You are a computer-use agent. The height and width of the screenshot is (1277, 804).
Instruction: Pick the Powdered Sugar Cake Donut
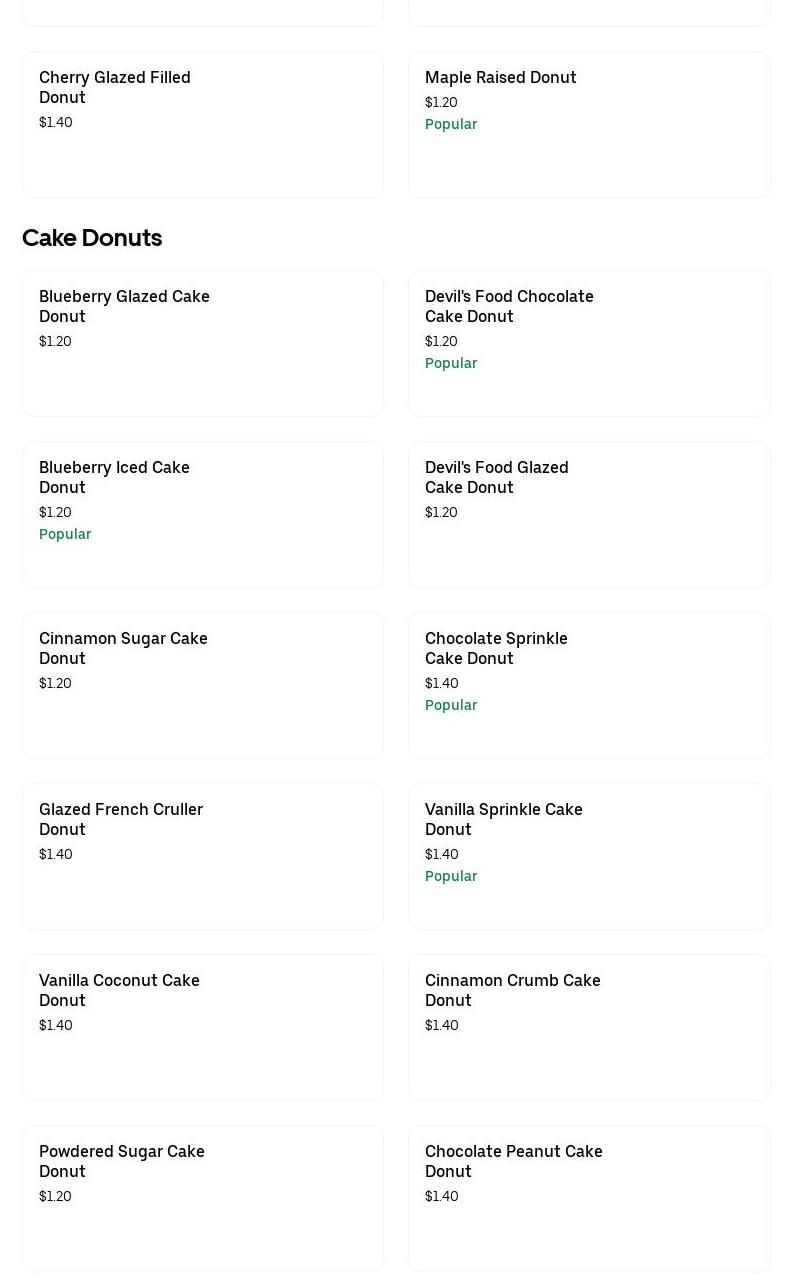[x=121, y=1161]
